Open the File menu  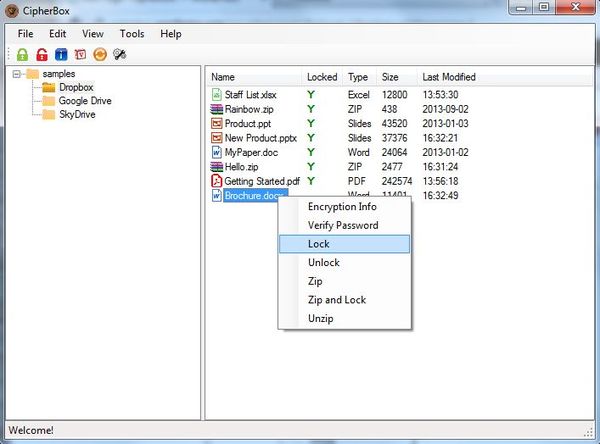click(25, 34)
